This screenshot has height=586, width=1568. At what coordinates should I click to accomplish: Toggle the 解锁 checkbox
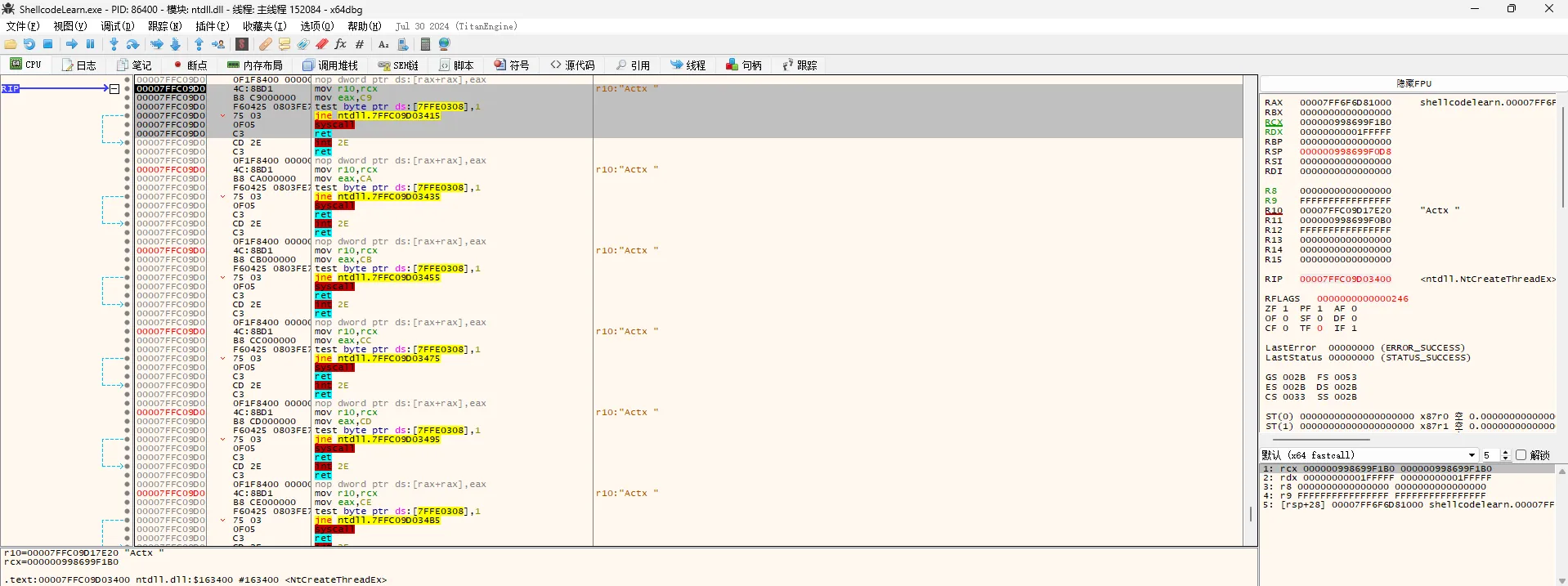(1521, 455)
